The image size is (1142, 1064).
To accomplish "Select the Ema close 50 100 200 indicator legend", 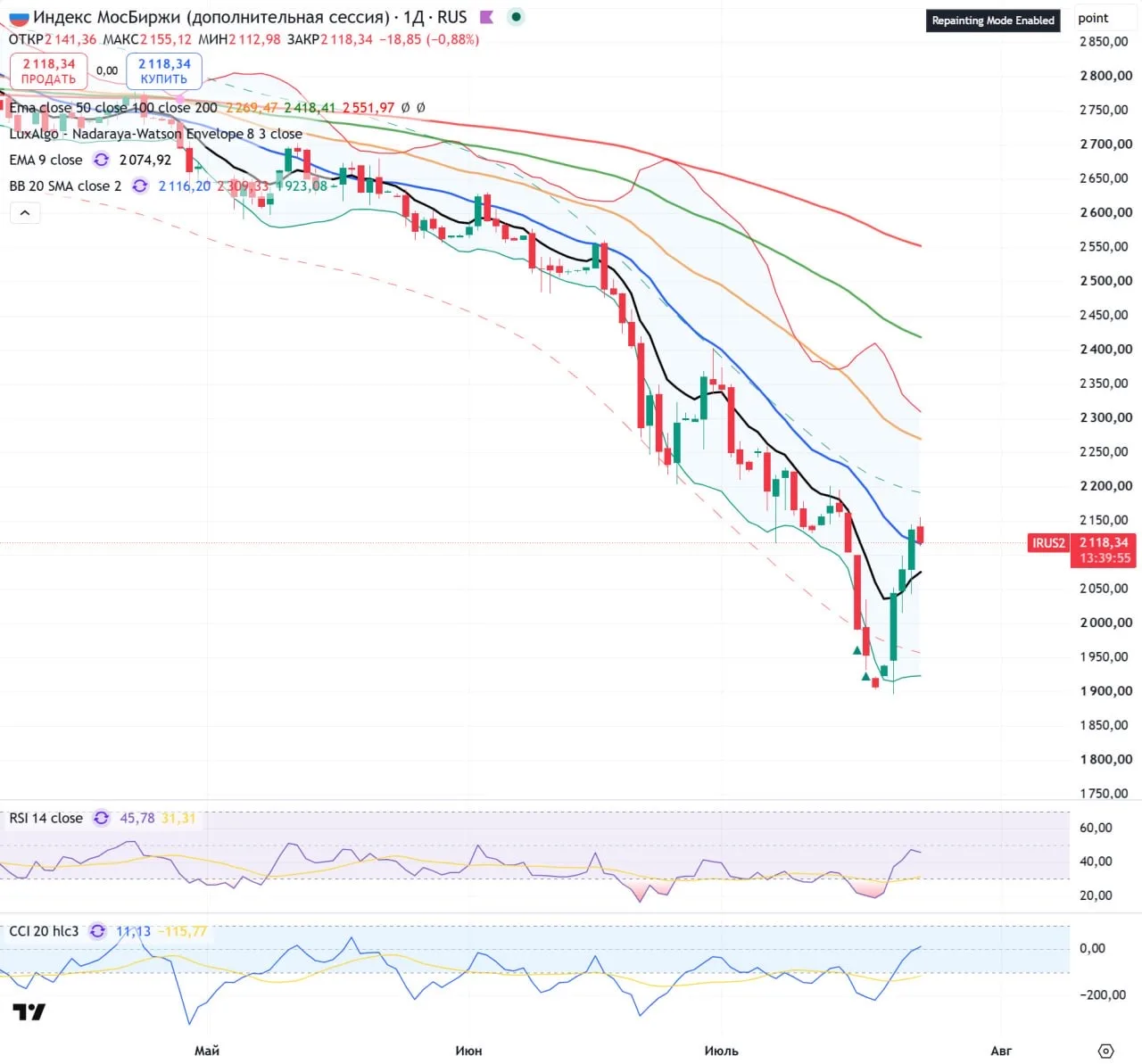I will [113, 108].
